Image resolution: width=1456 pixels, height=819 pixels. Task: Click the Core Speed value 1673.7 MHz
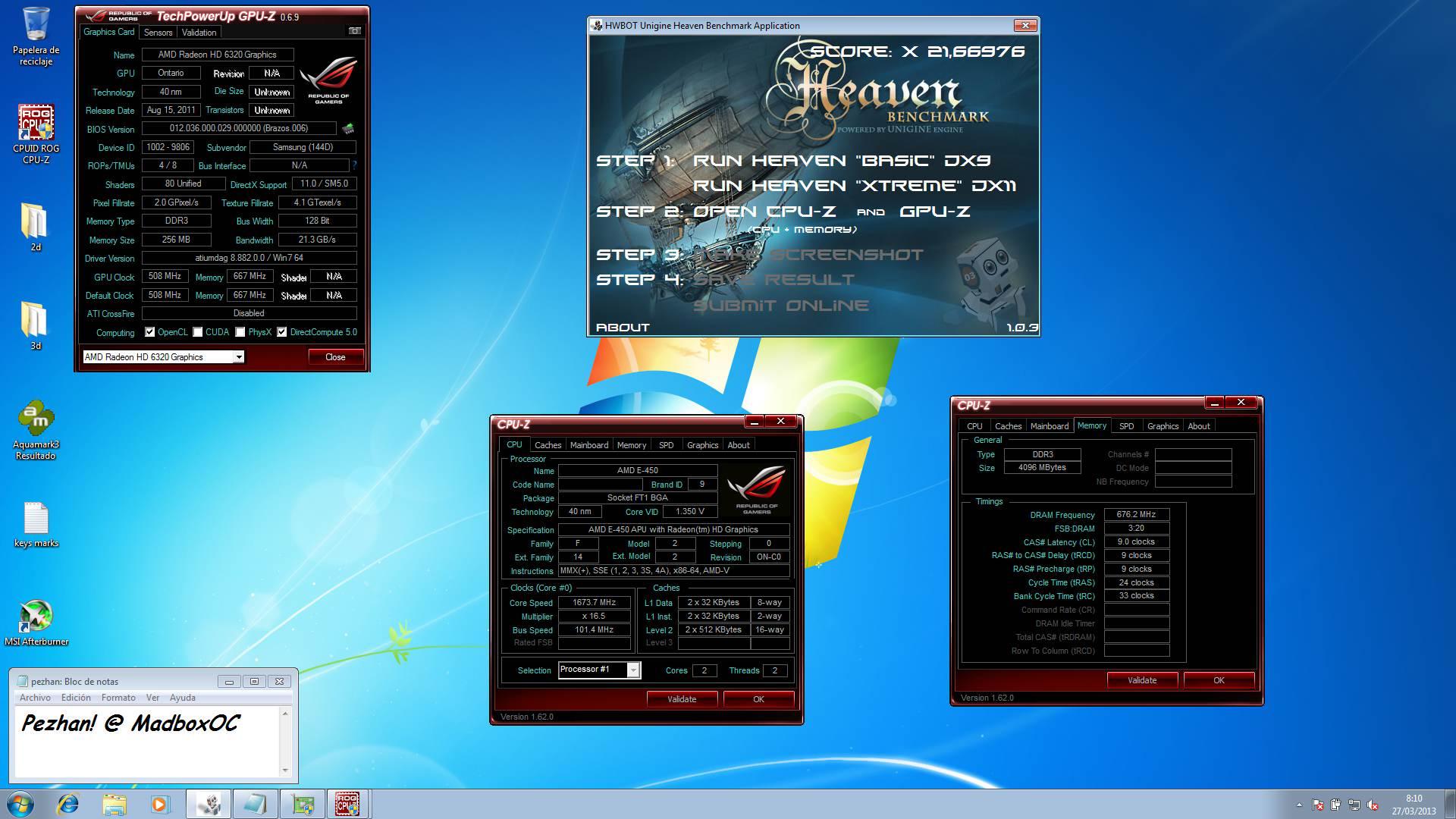pyautogui.click(x=595, y=603)
